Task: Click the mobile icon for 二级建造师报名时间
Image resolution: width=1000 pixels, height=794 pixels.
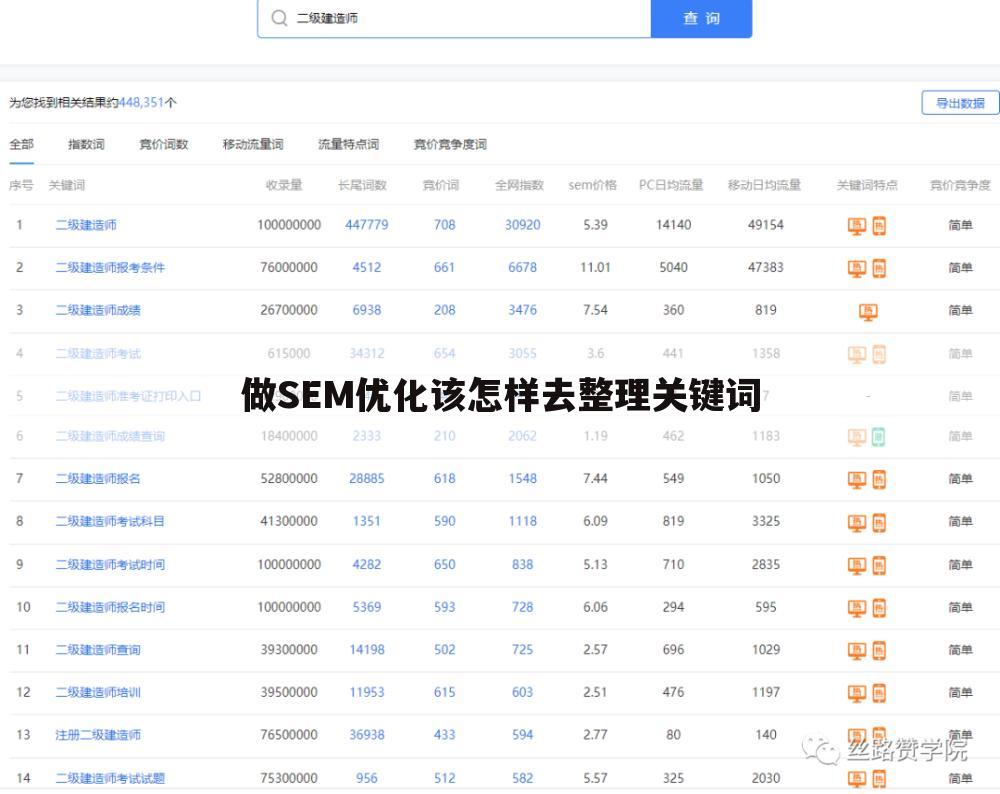Action: [x=879, y=608]
